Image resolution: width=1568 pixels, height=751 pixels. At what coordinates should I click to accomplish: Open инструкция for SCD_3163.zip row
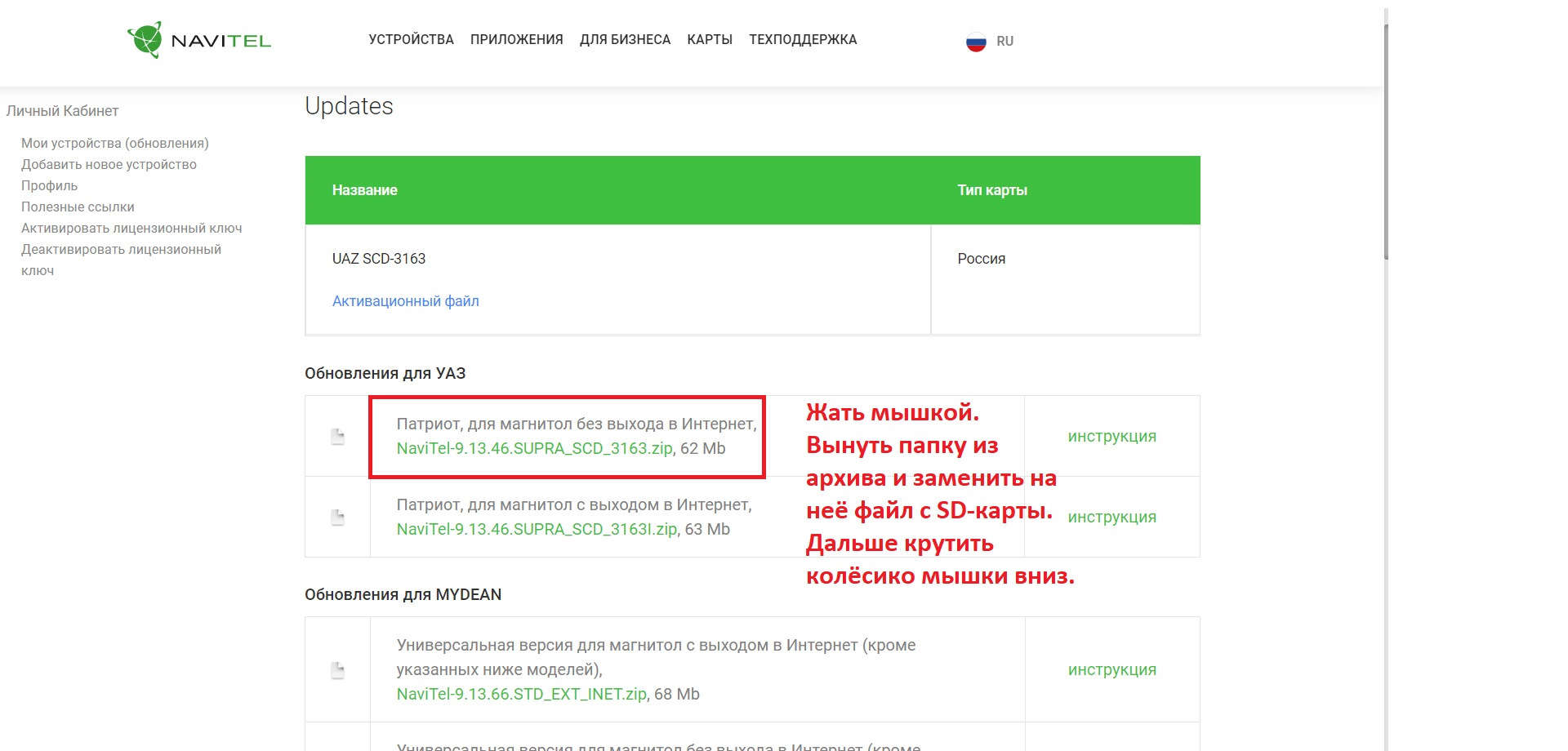tap(1112, 436)
